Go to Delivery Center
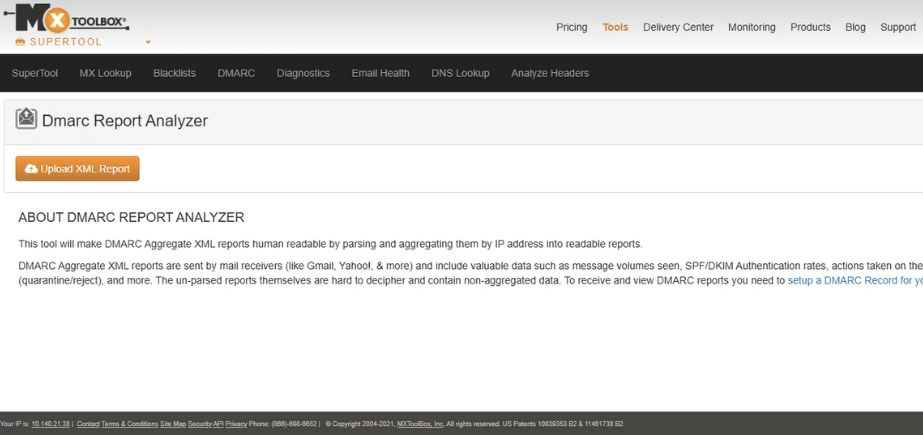This screenshot has height=435, width=923. pyautogui.click(x=678, y=27)
